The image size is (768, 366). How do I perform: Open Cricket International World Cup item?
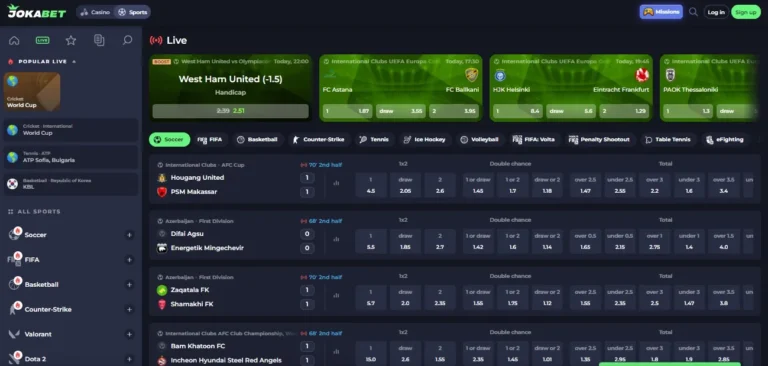[71, 130]
